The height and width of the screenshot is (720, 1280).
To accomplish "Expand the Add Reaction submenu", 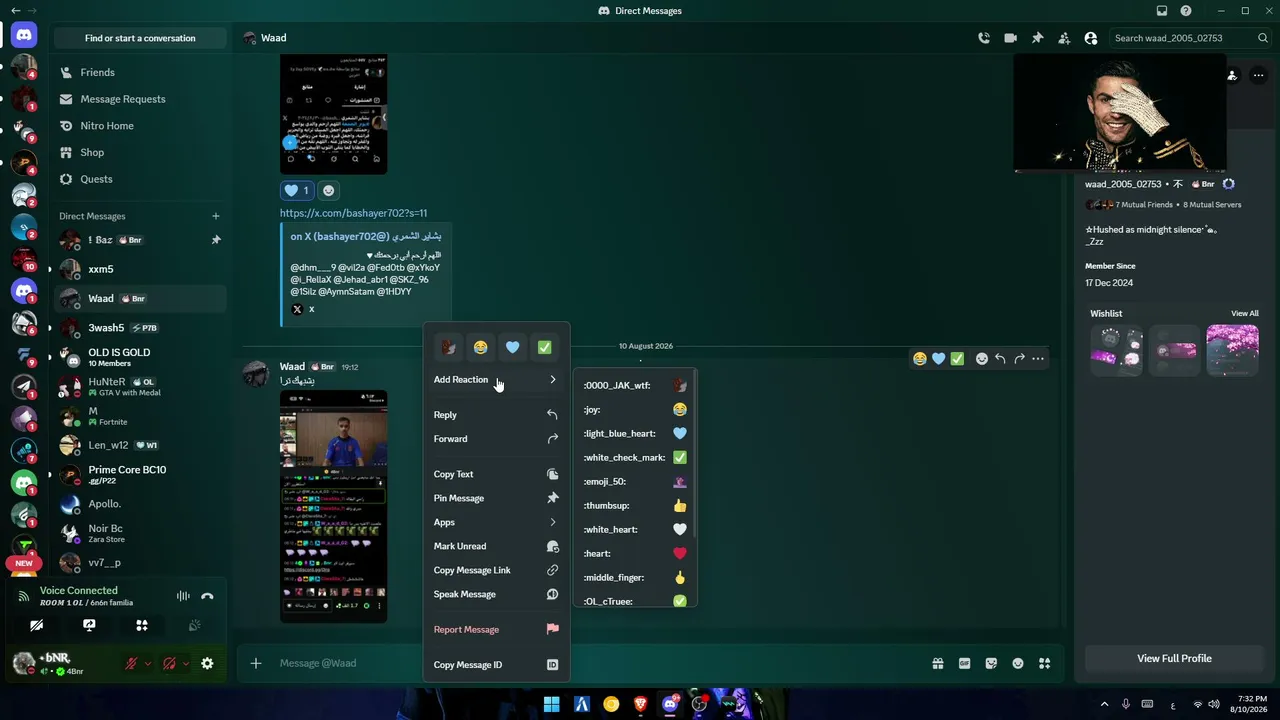I will tap(496, 380).
